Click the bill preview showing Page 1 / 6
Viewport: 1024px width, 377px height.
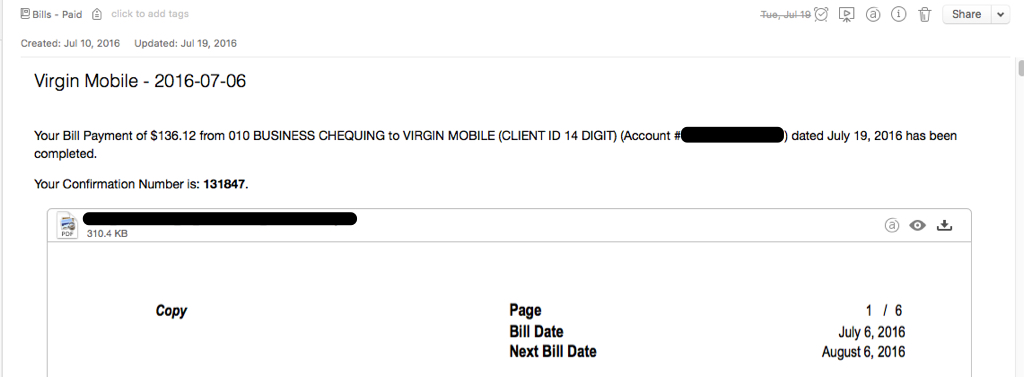point(509,310)
